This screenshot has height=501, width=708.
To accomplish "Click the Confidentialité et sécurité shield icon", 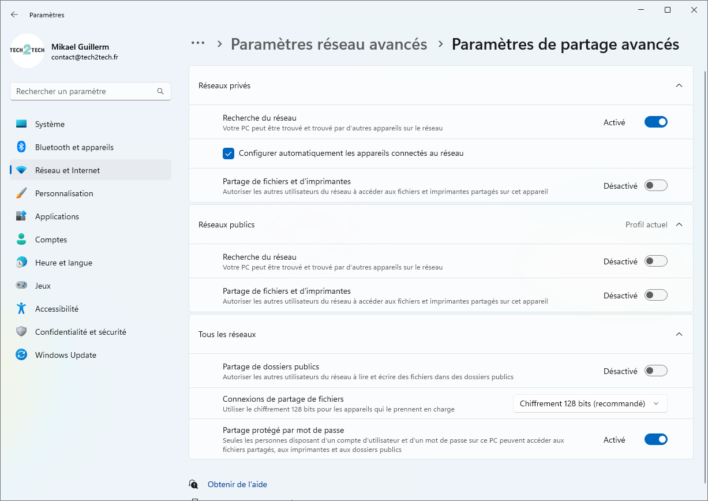I will click(x=21, y=332).
